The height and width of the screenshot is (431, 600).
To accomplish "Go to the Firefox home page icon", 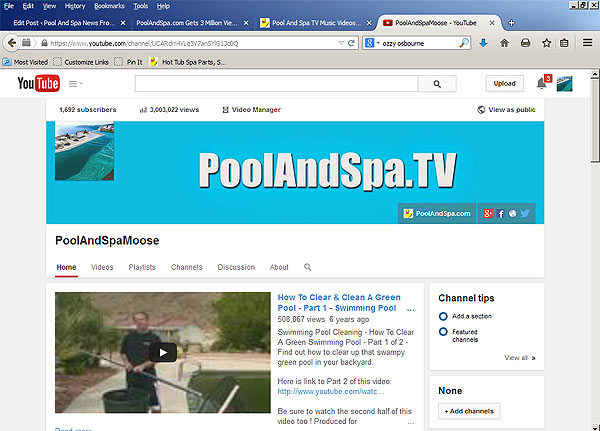I will pos(504,43).
